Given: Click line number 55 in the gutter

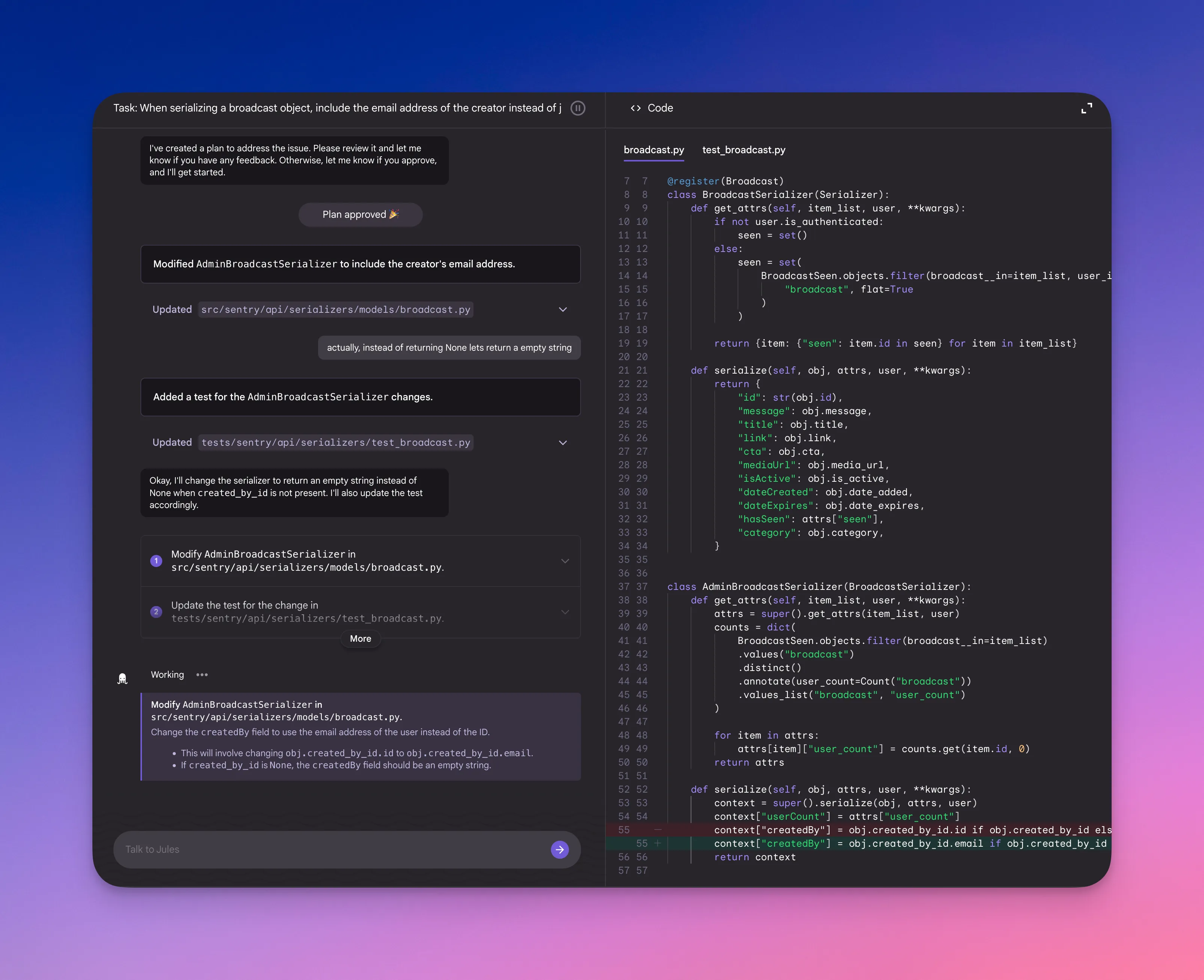Looking at the screenshot, I should pos(624,830).
